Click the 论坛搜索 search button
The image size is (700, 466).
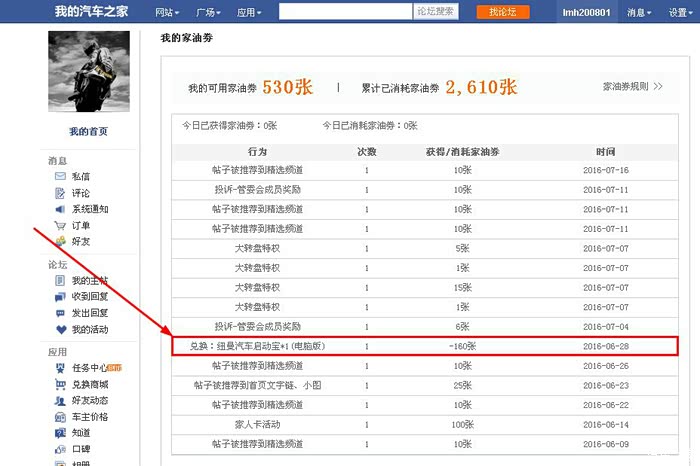435,12
